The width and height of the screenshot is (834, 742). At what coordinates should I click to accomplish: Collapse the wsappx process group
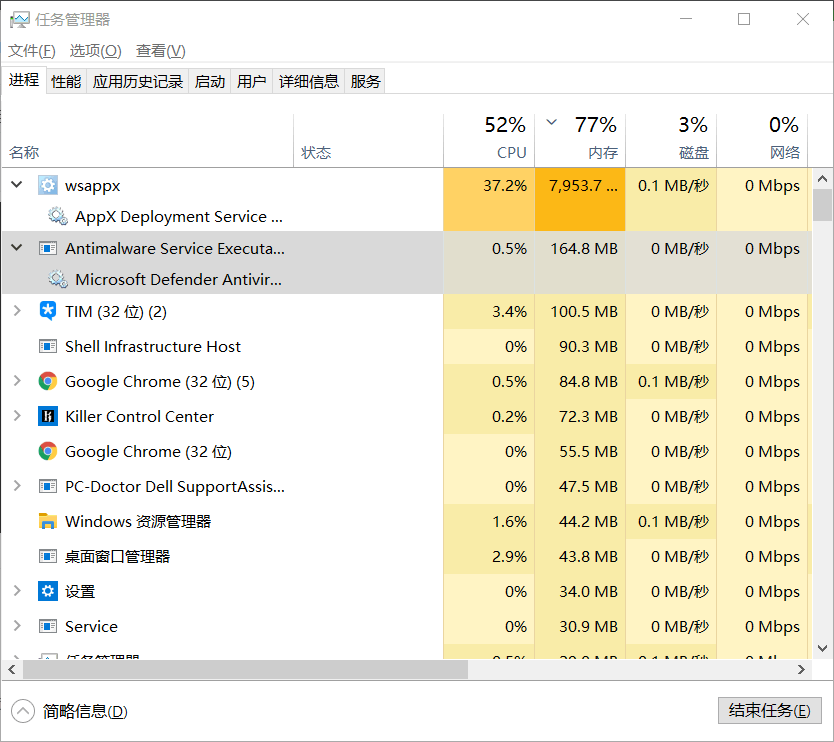point(17,185)
